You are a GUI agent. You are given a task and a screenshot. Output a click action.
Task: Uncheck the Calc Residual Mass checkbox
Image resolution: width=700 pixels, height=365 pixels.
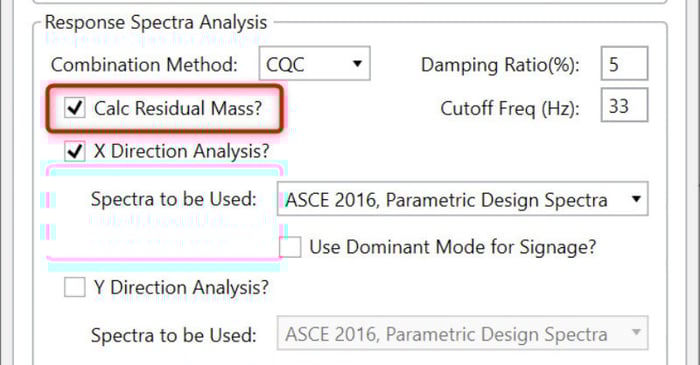(x=74, y=108)
